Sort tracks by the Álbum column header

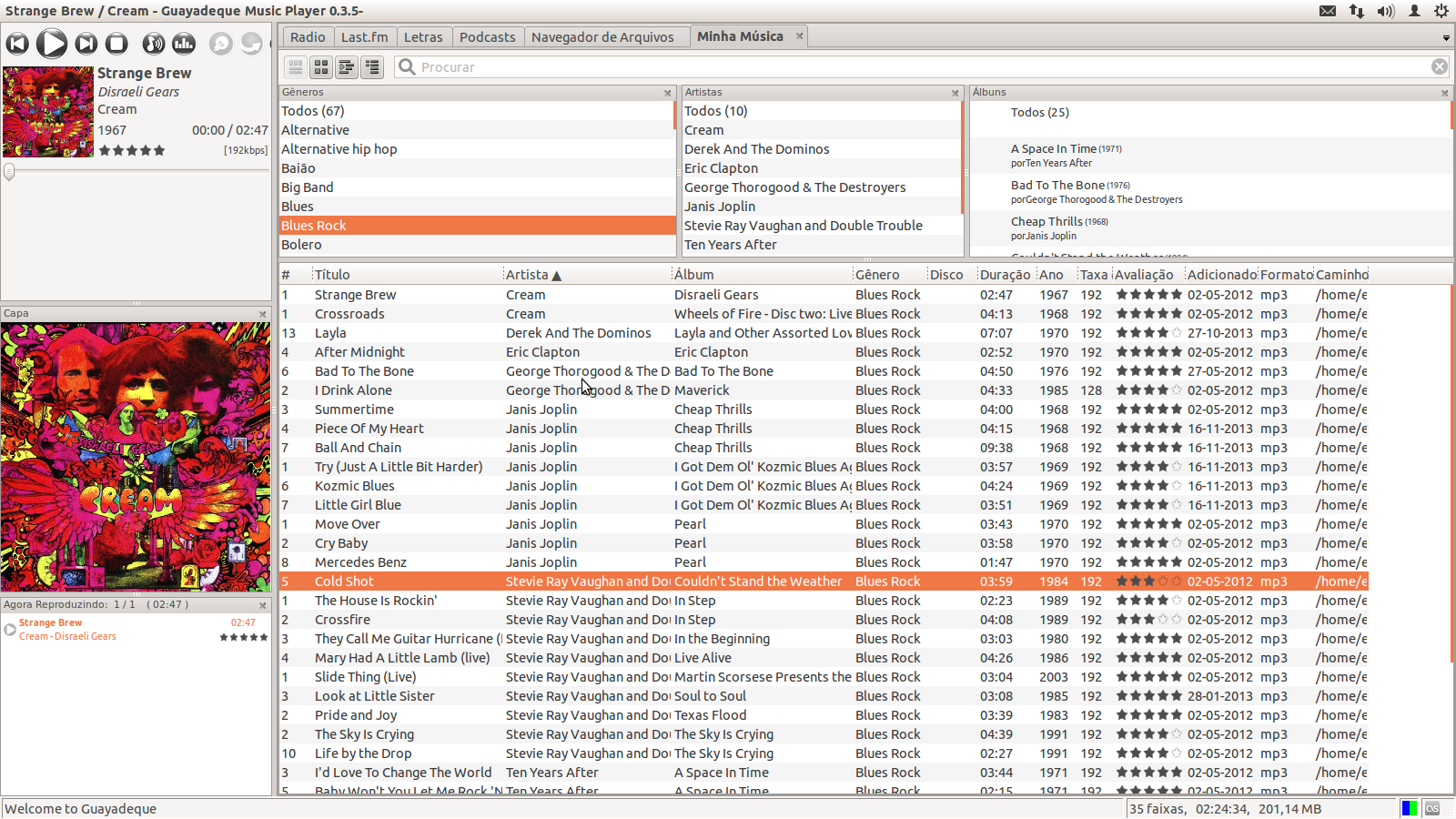coord(763,275)
